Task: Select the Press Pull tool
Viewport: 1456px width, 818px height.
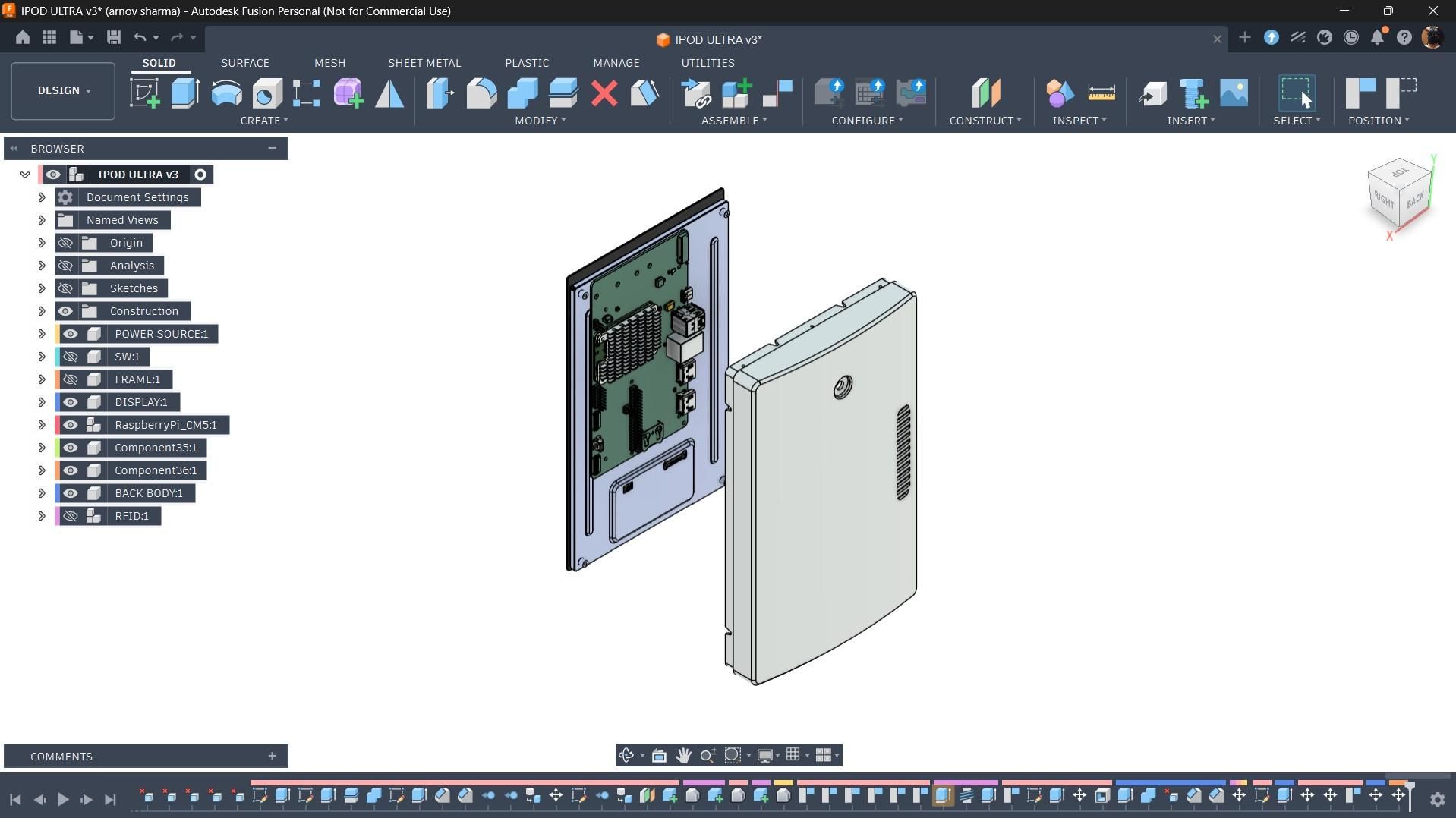Action: [x=440, y=93]
